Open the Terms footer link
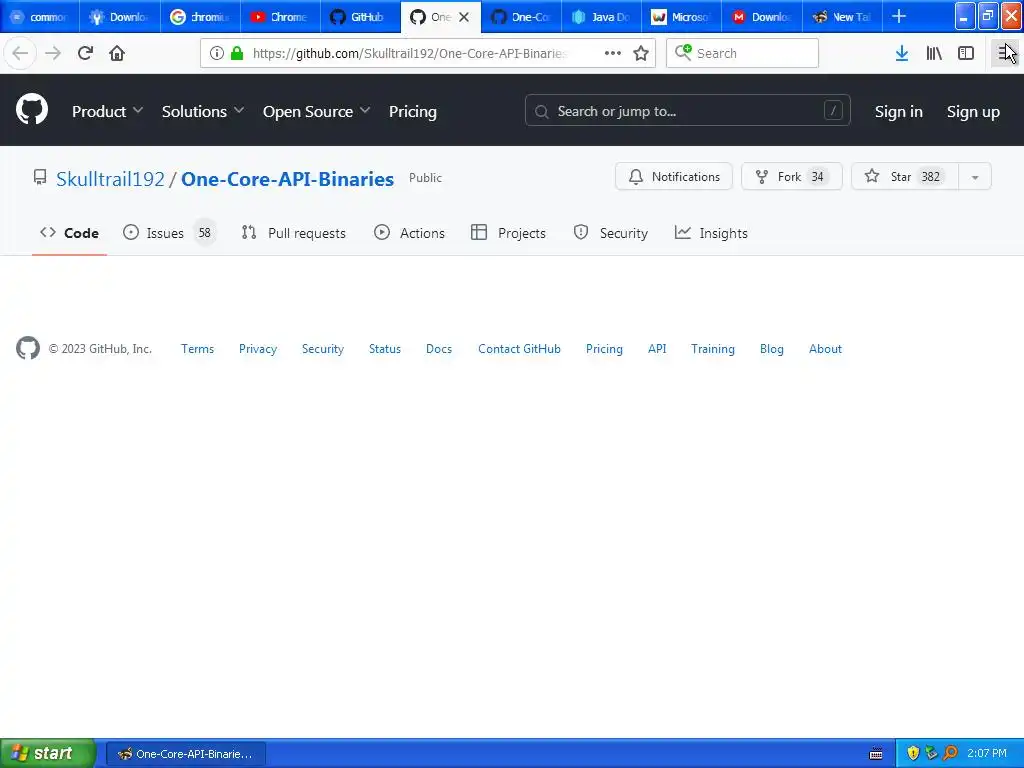Image resolution: width=1024 pixels, height=768 pixels. [197, 349]
